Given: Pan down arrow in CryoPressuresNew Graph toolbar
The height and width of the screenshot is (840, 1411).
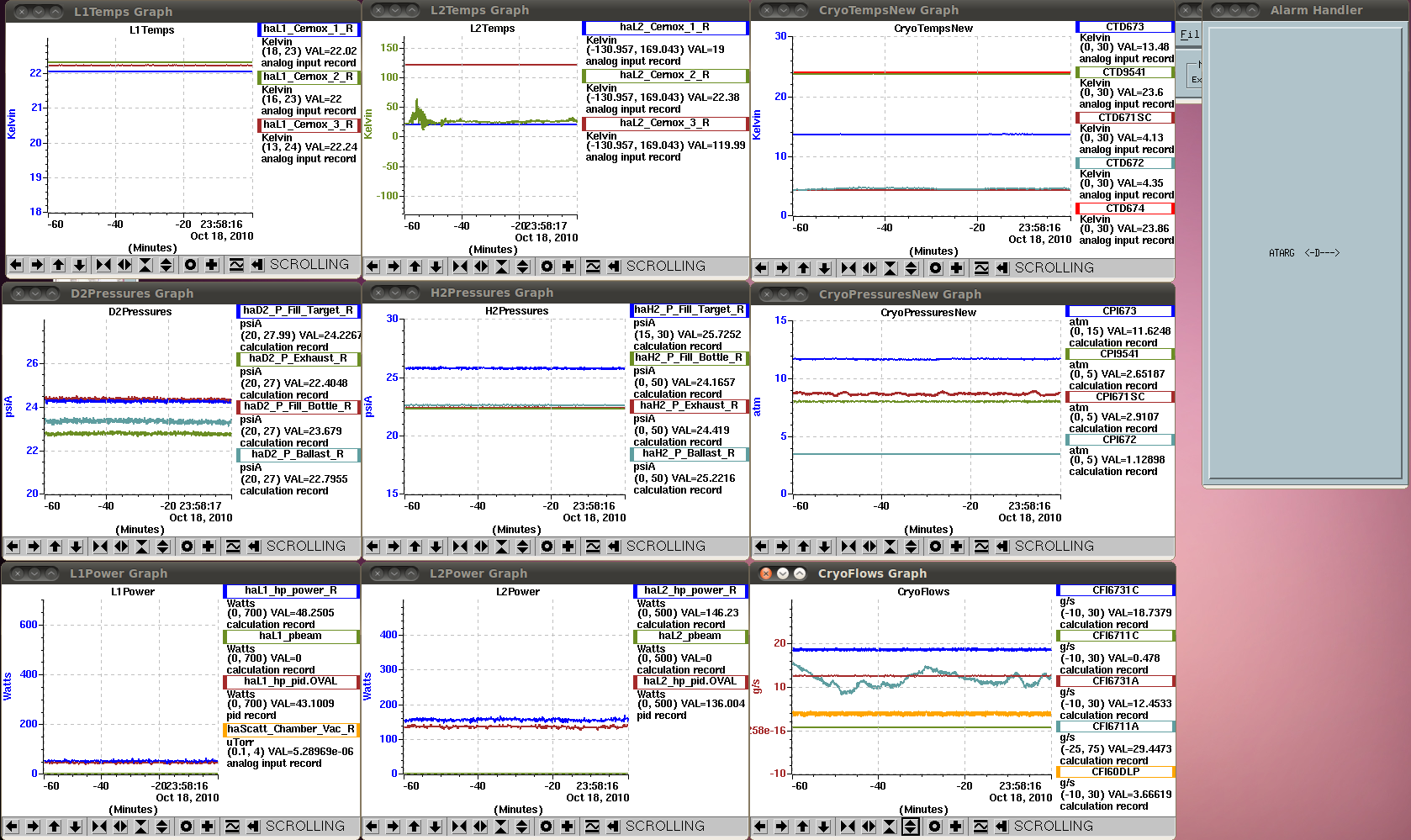Looking at the screenshot, I should 824,547.
